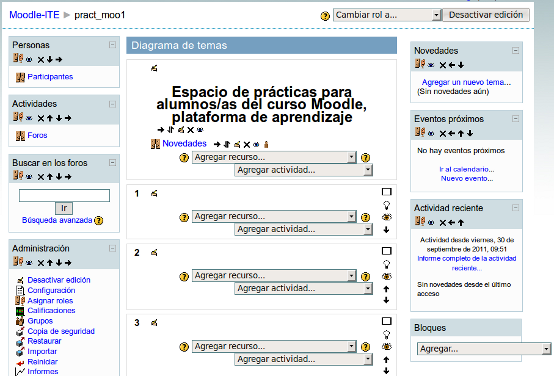Mark topic 2 as current with lightbulb

point(387,264)
